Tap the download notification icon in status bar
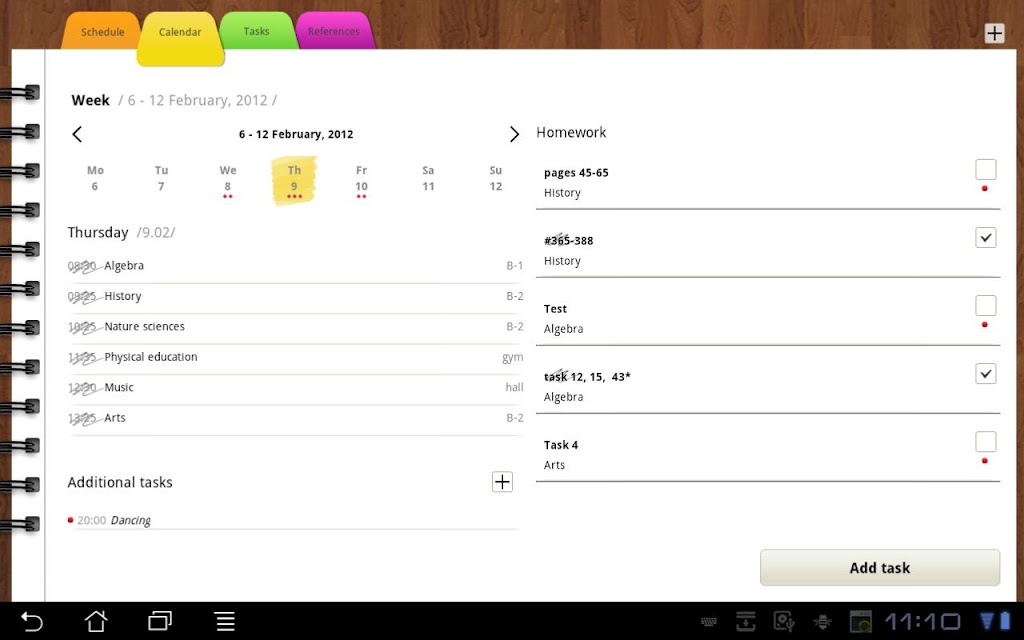 pyautogui.click(x=745, y=622)
